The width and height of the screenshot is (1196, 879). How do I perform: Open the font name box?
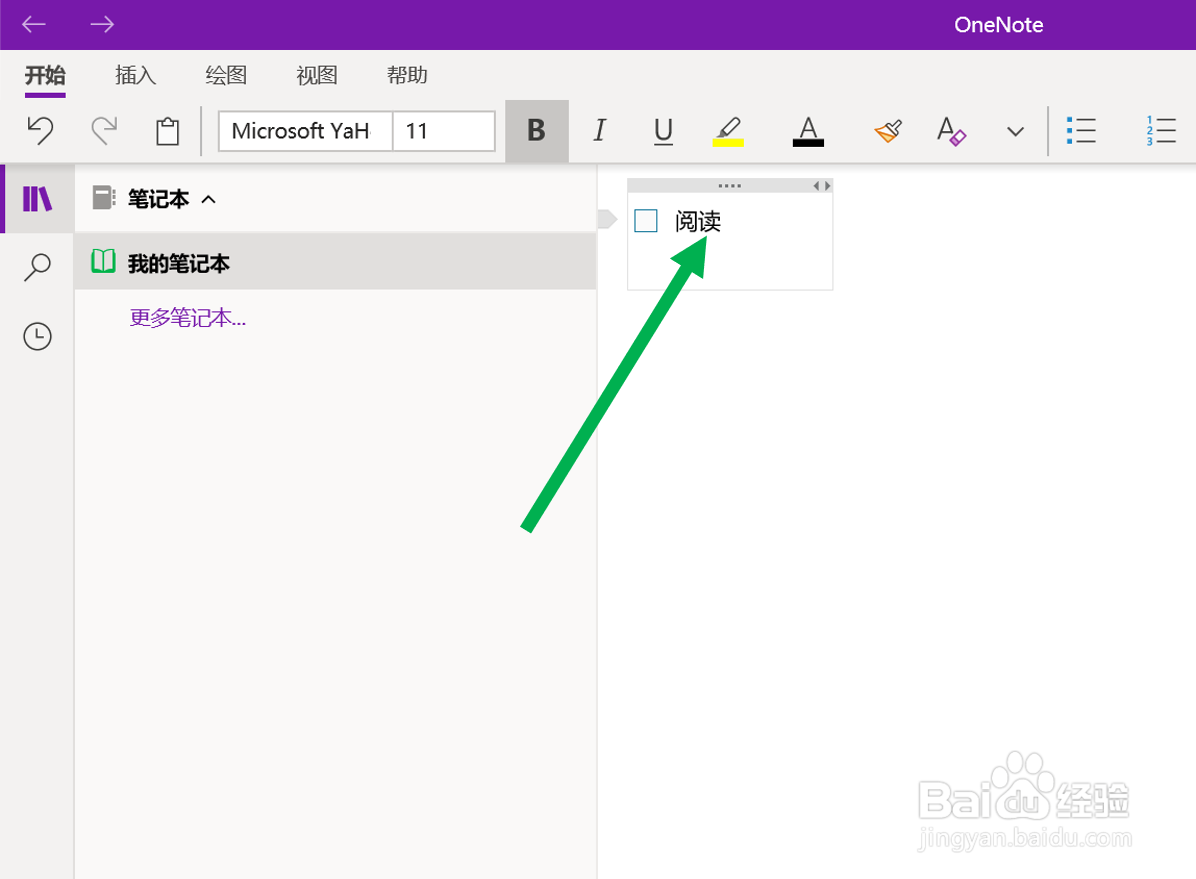click(x=305, y=131)
